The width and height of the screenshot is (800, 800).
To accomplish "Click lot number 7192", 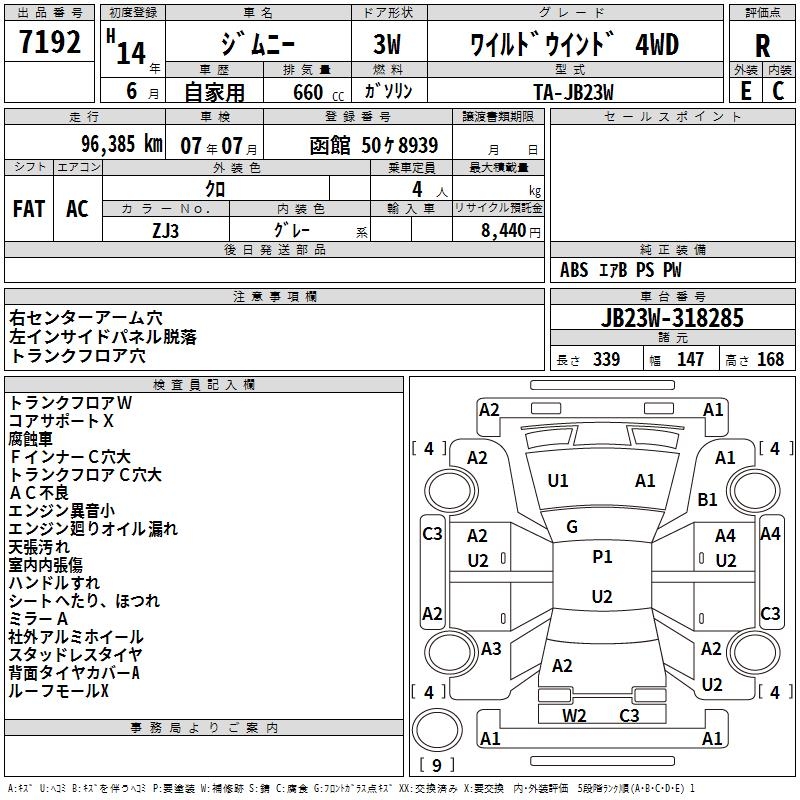I will tap(49, 42).
